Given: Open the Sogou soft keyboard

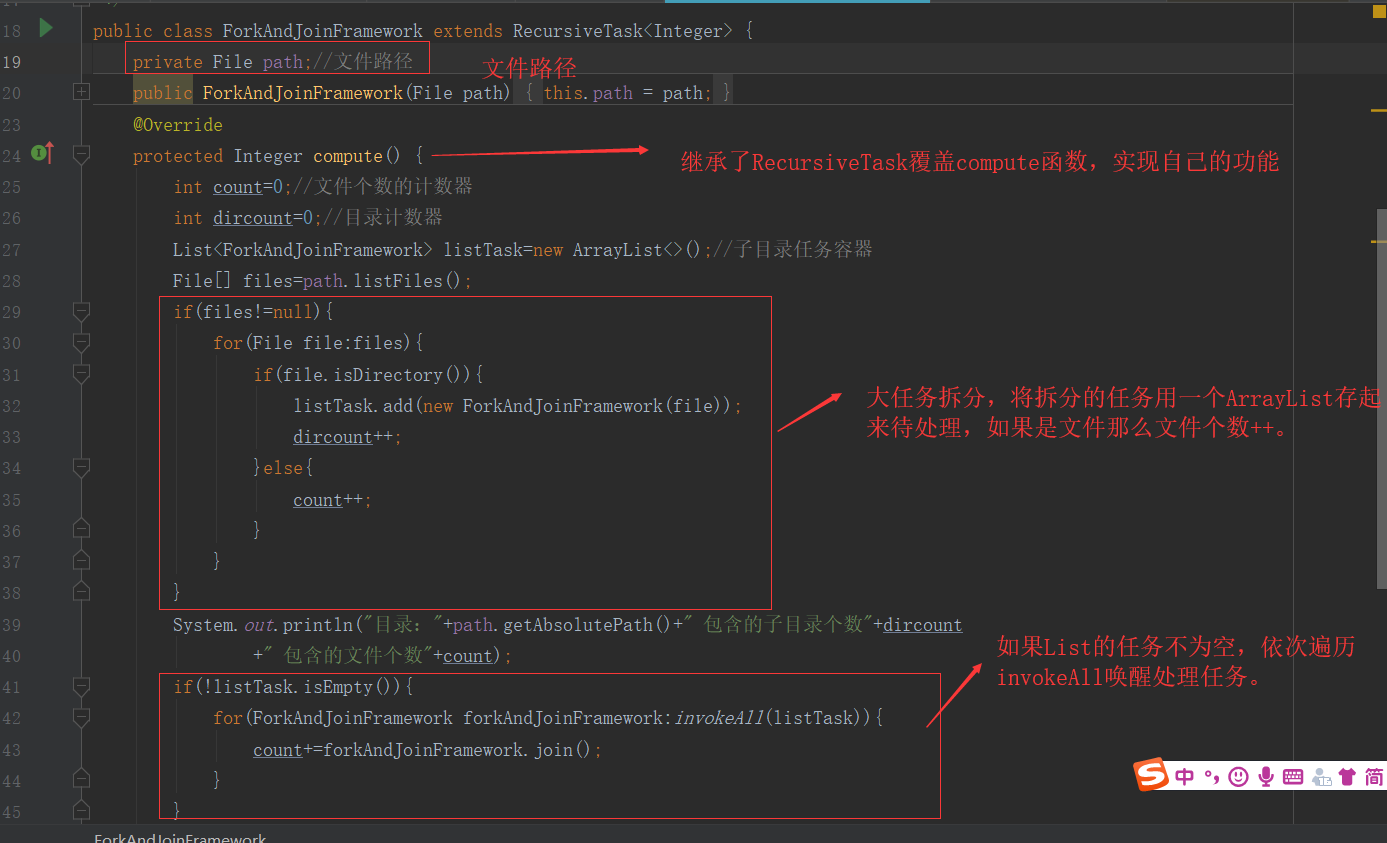Looking at the screenshot, I should [1292, 776].
